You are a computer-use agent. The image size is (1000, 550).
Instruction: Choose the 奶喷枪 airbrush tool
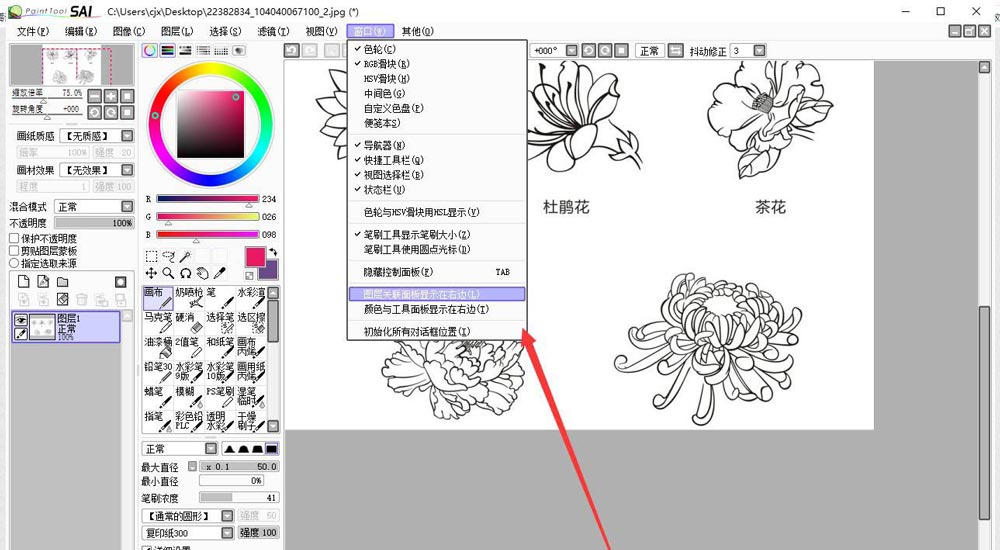[189, 297]
